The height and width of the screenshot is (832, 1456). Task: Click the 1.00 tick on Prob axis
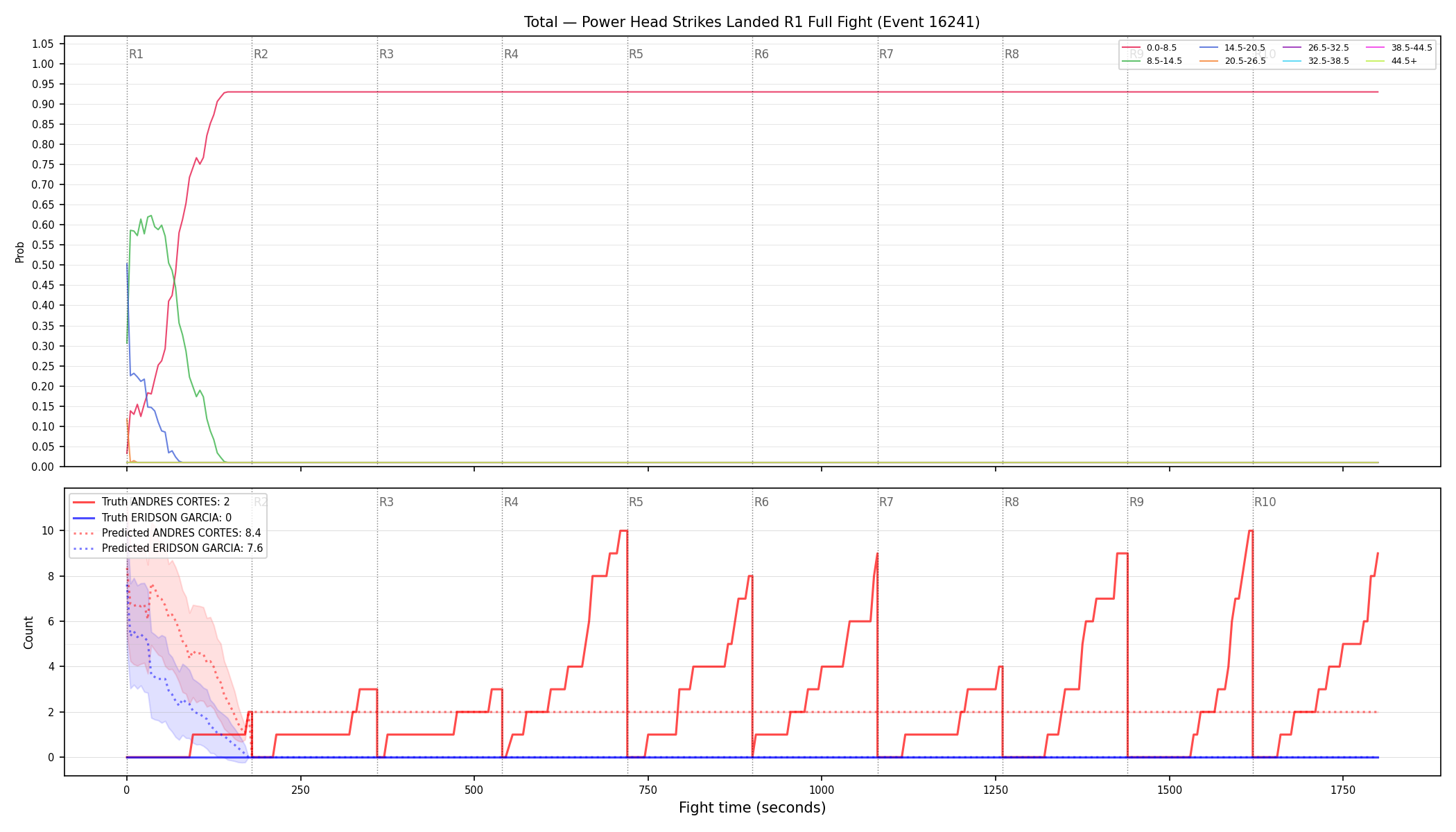click(42, 64)
